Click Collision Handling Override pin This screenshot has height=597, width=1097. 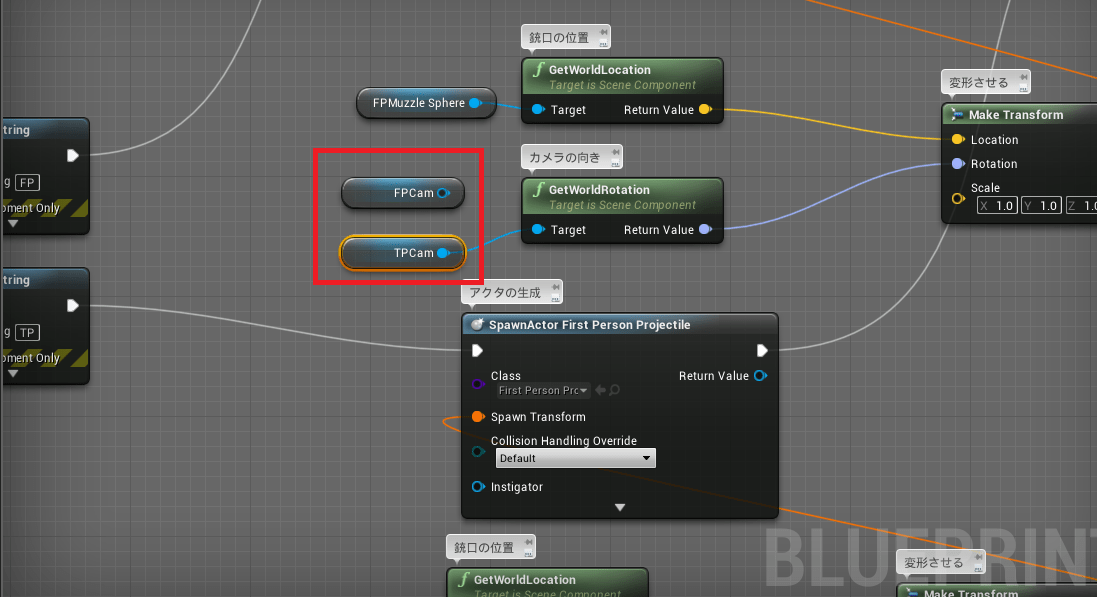click(478, 451)
